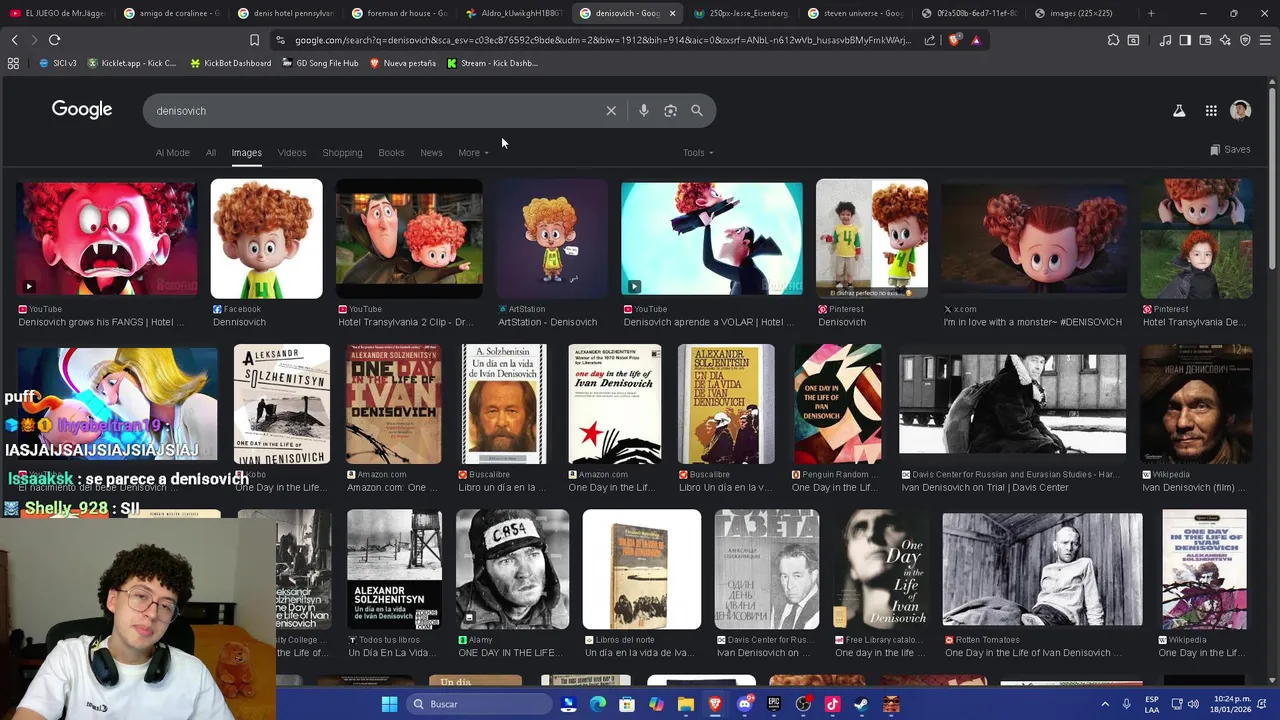Switch to the Videos tab

point(292,153)
